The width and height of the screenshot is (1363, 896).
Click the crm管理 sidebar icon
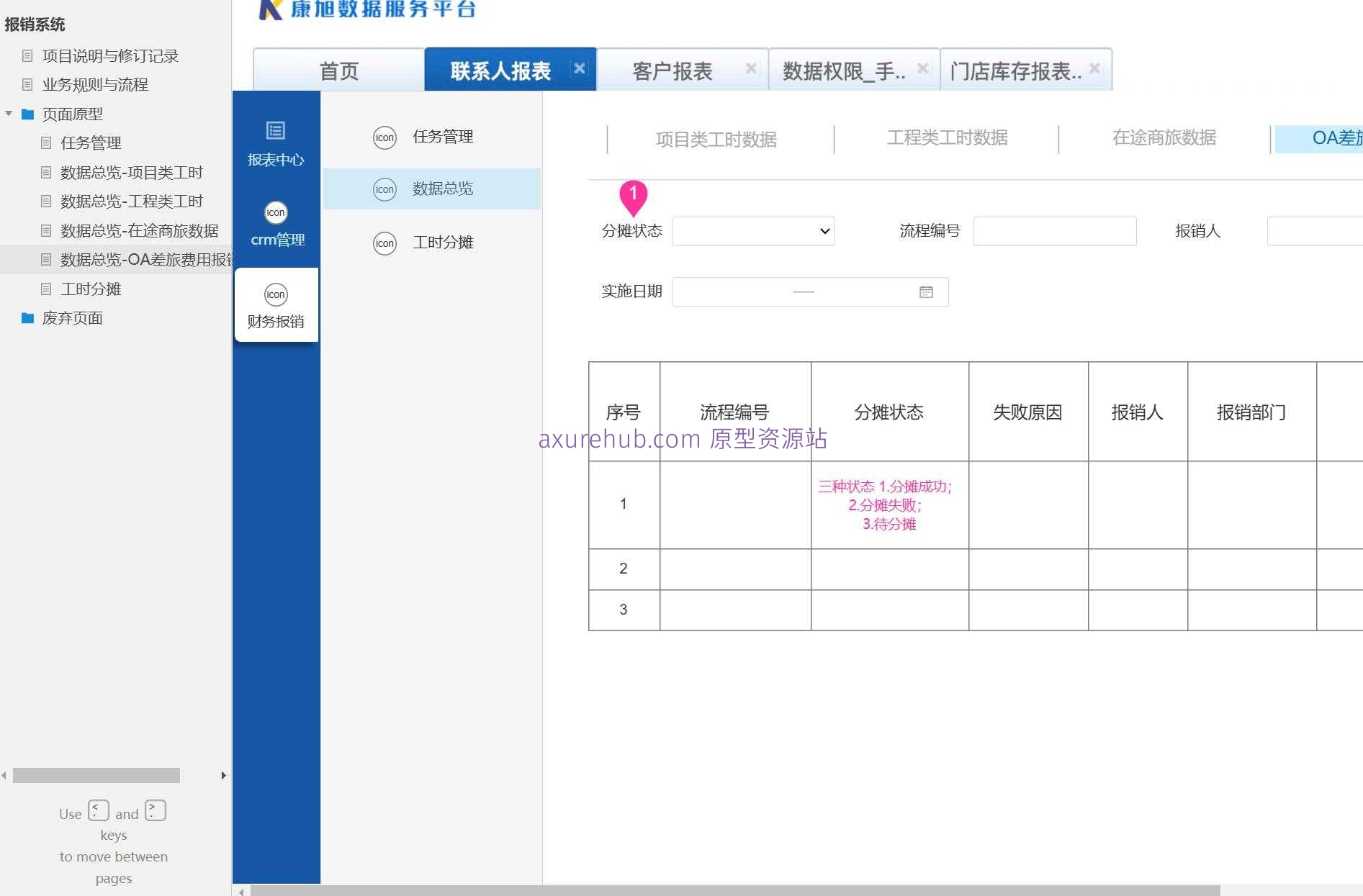coord(276,212)
